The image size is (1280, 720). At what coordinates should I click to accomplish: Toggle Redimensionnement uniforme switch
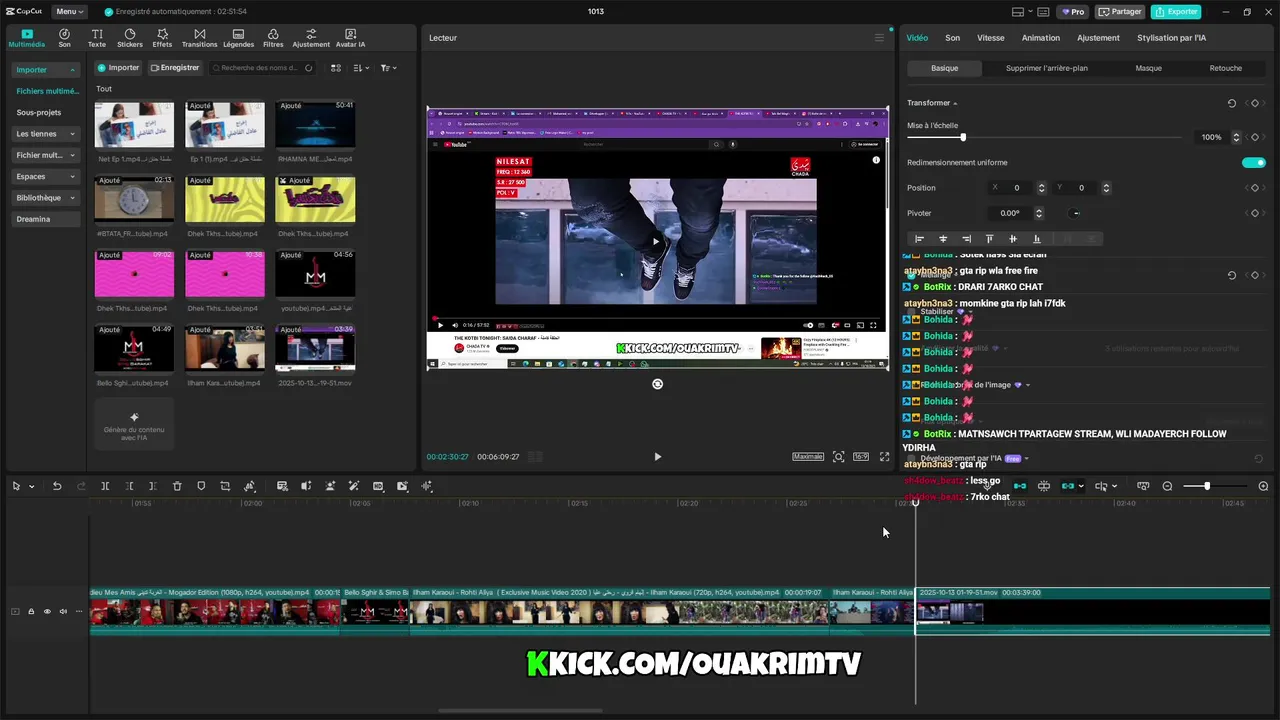(1254, 163)
